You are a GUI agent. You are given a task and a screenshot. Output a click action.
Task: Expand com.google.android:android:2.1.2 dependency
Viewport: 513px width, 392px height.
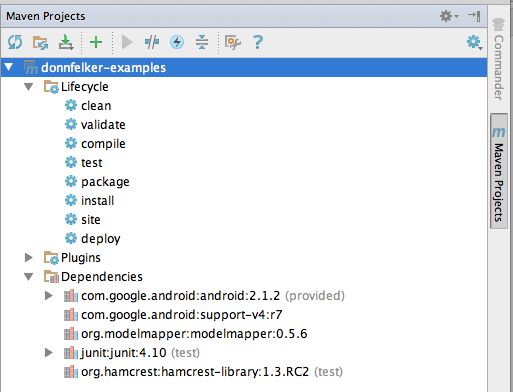(49, 295)
